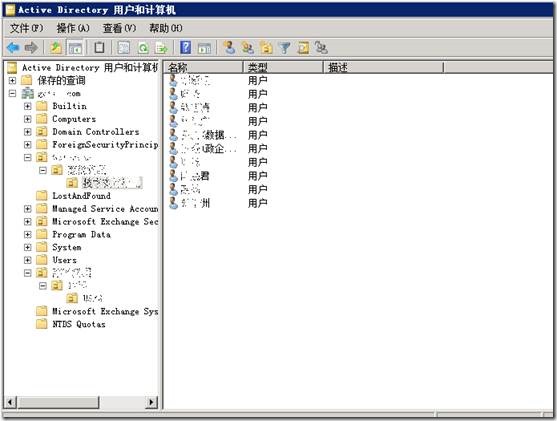Open the 帮助(H) menu
The height and width of the screenshot is (421, 557).
pyautogui.click(x=166, y=28)
